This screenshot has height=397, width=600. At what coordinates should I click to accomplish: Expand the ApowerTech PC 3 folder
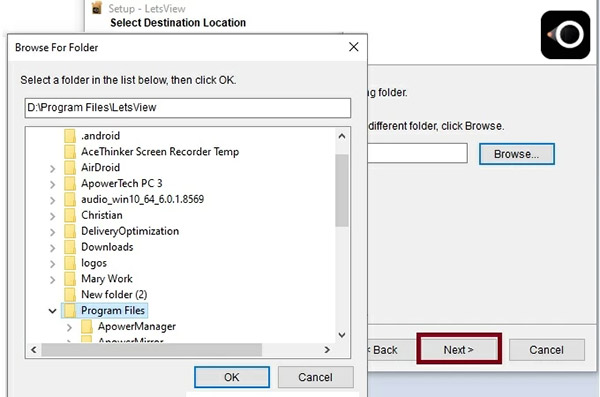tap(52, 185)
